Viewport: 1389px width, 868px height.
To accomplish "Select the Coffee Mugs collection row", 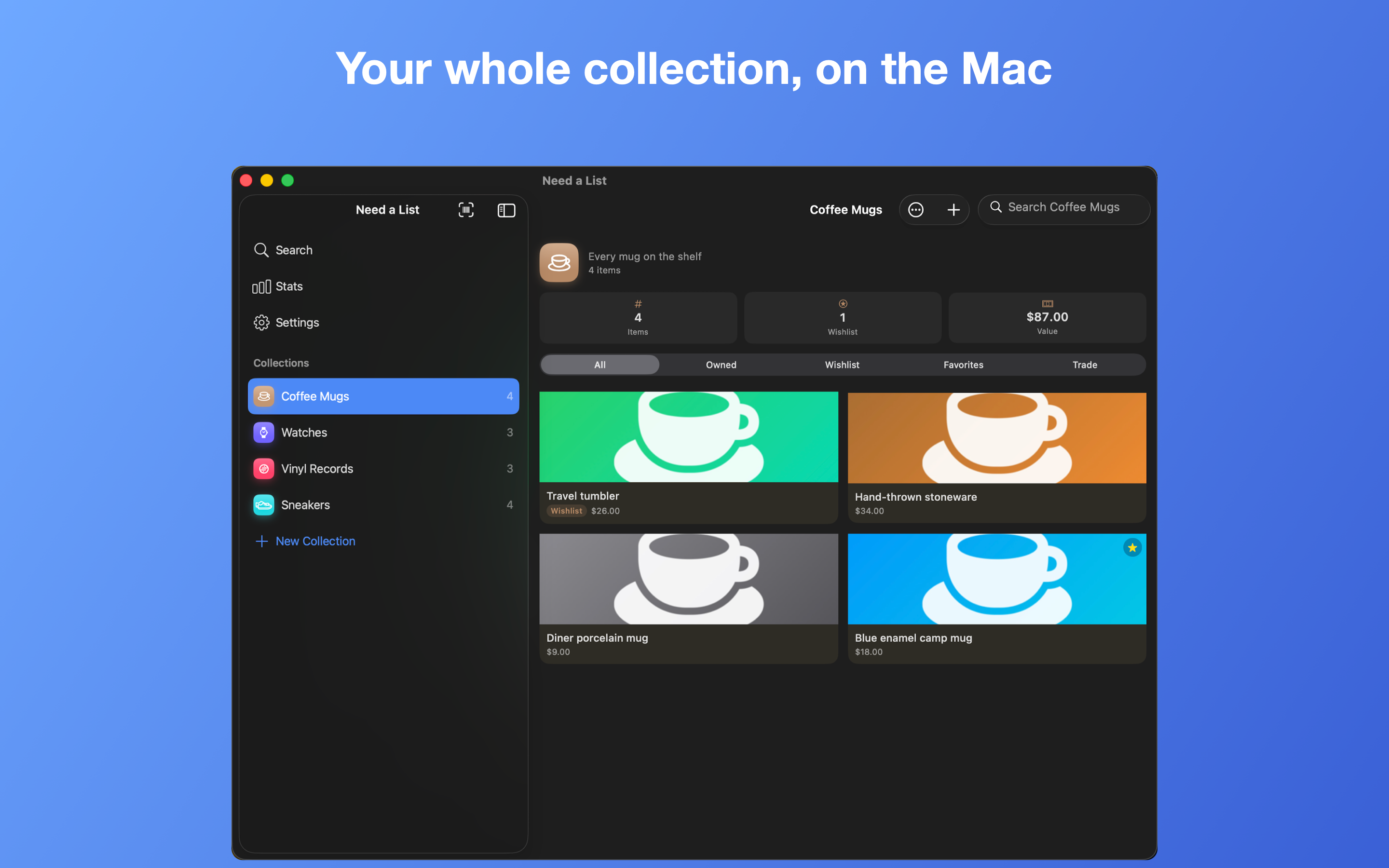I will click(x=383, y=396).
